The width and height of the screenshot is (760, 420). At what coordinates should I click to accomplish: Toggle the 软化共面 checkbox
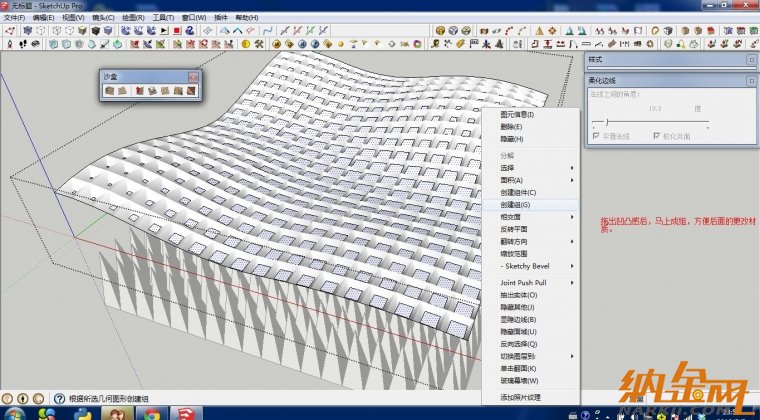[x=657, y=135]
